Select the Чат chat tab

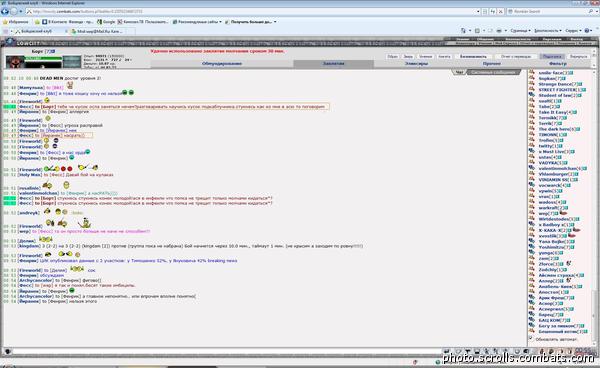pyautogui.click(x=459, y=72)
